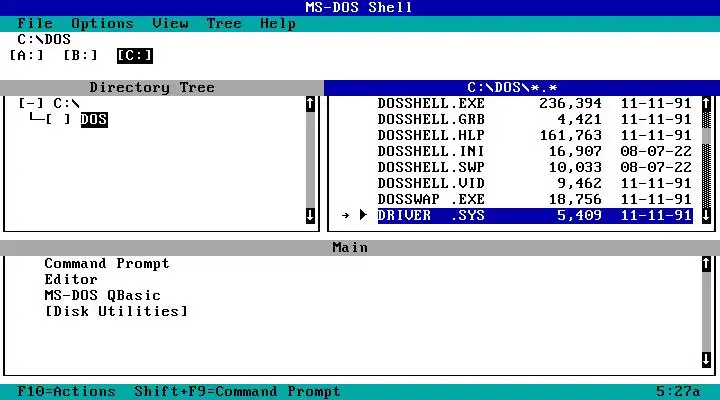The width and height of the screenshot is (720, 400).
Task: Click the file list scrollbar thumb
Action: point(706,136)
